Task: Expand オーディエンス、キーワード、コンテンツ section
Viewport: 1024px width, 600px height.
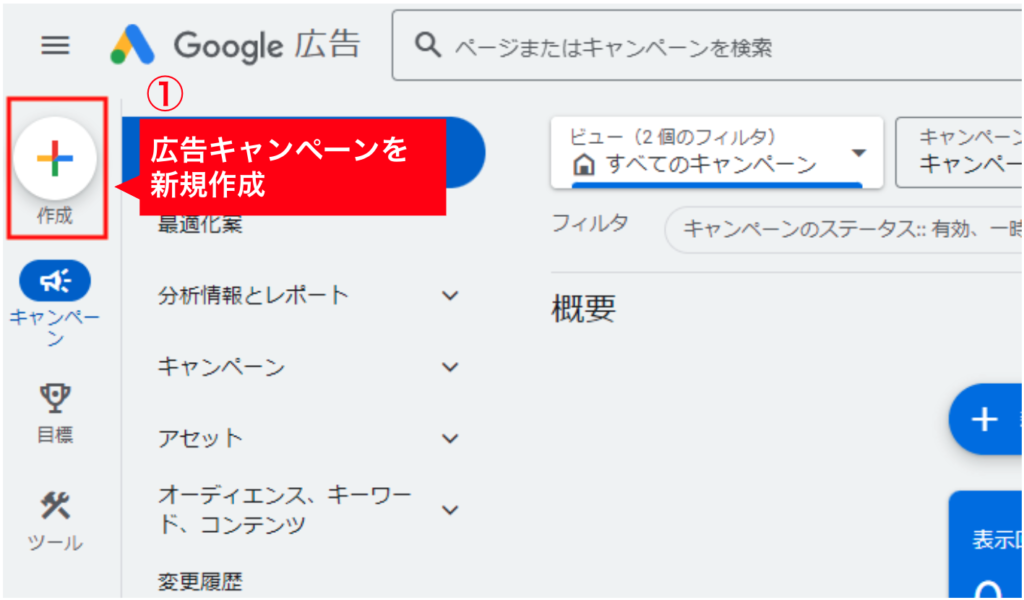Action: click(451, 510)
